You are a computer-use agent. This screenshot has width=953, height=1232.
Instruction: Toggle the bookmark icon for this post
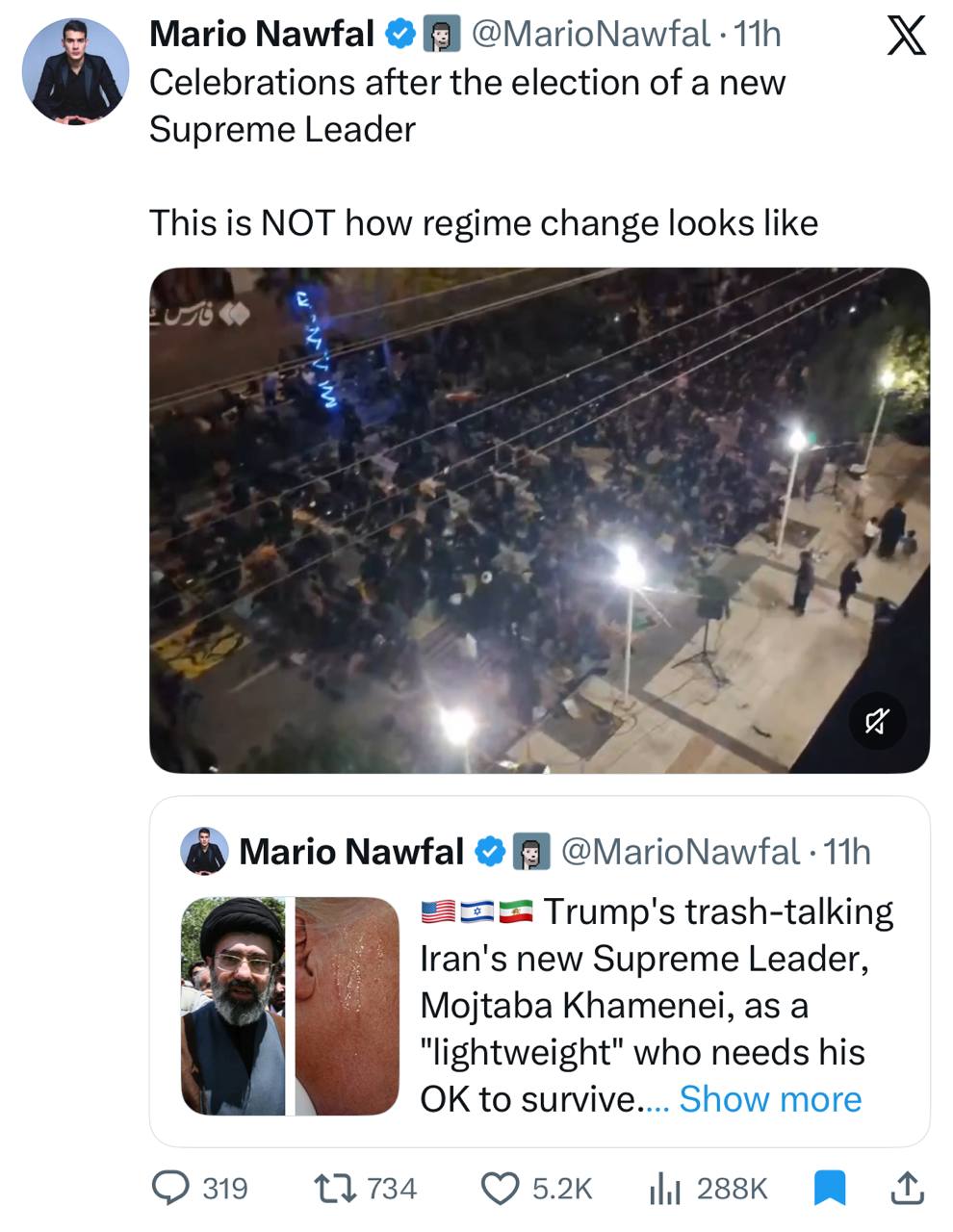point(829,1189)
